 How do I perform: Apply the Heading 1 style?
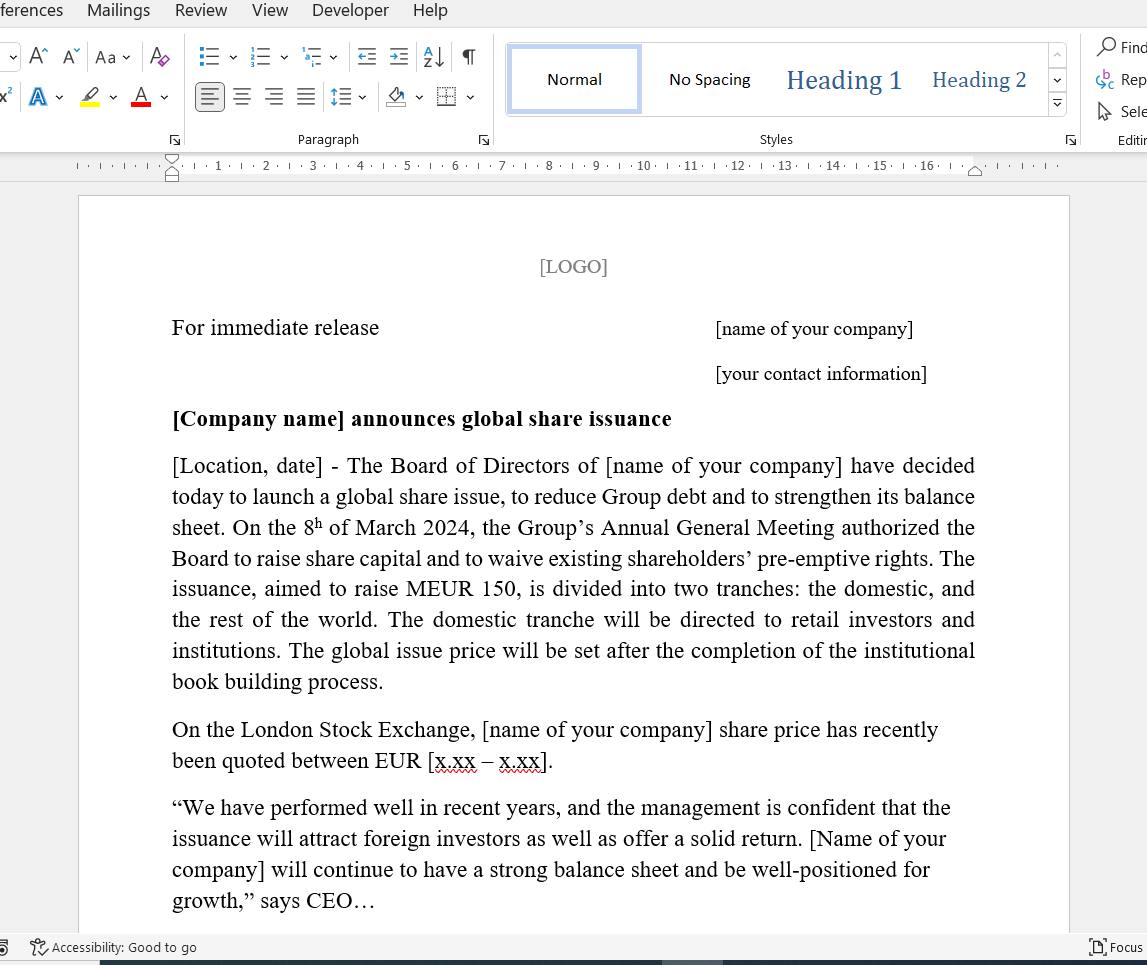pyautogui.click(x=843, y=79)
